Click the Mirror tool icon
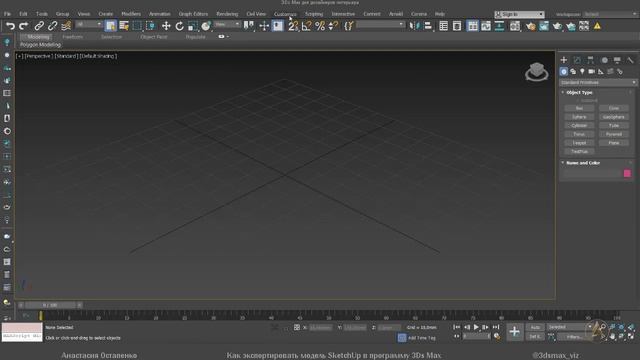 [414, 26]
